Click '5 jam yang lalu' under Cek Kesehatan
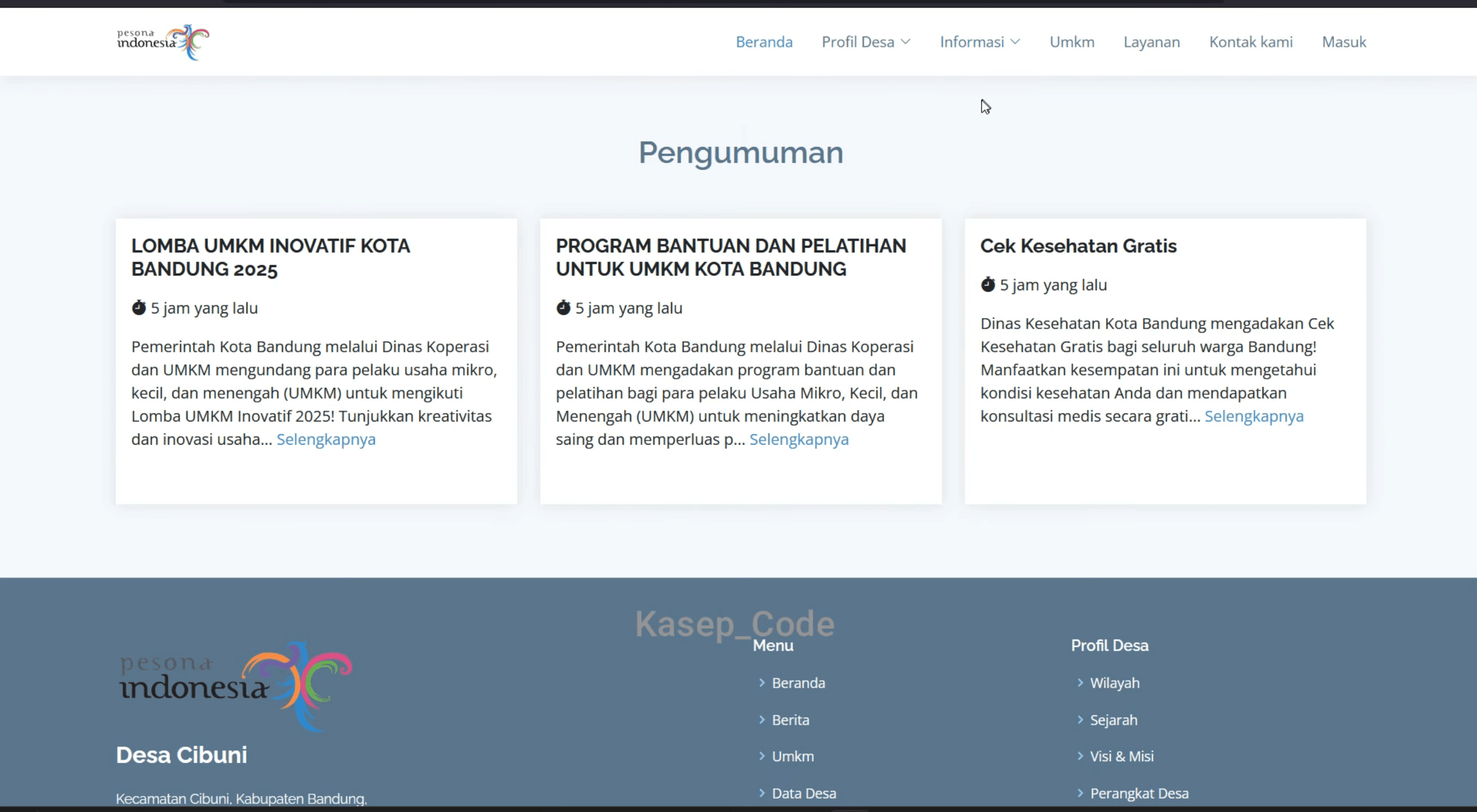 tap(1054, 285)
